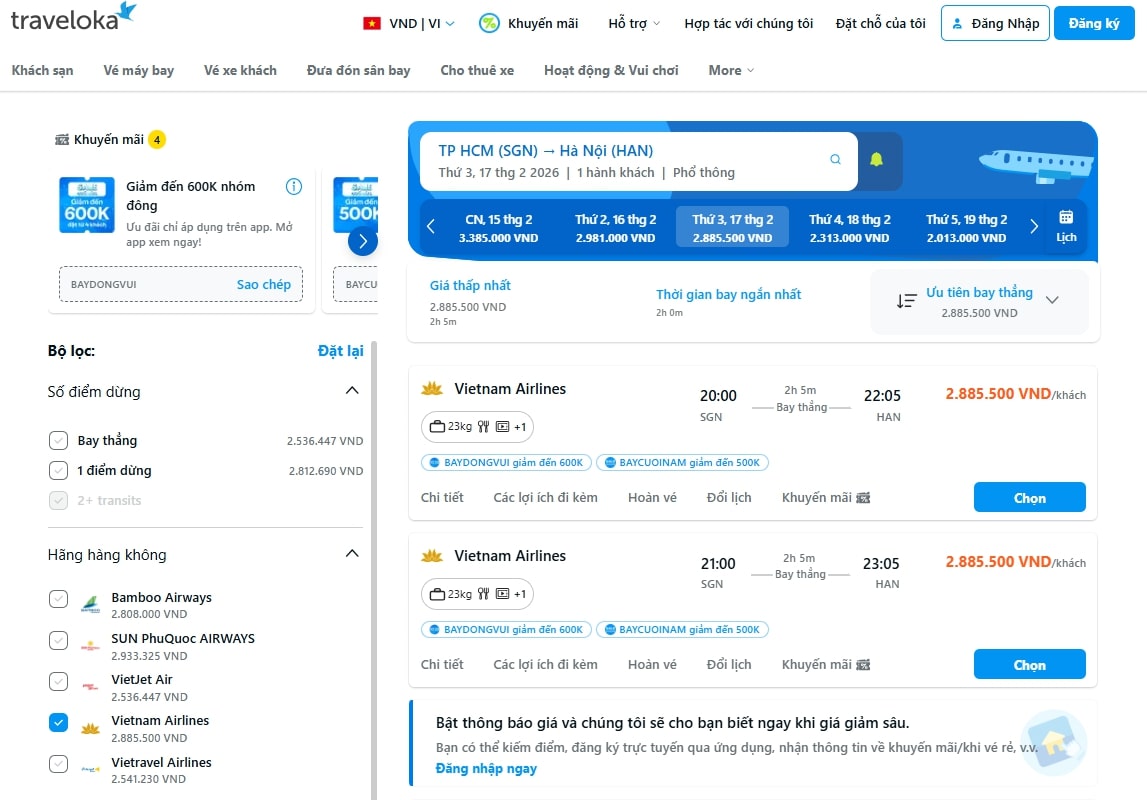Click the search magnifier in the route box

tap(835, 158)
